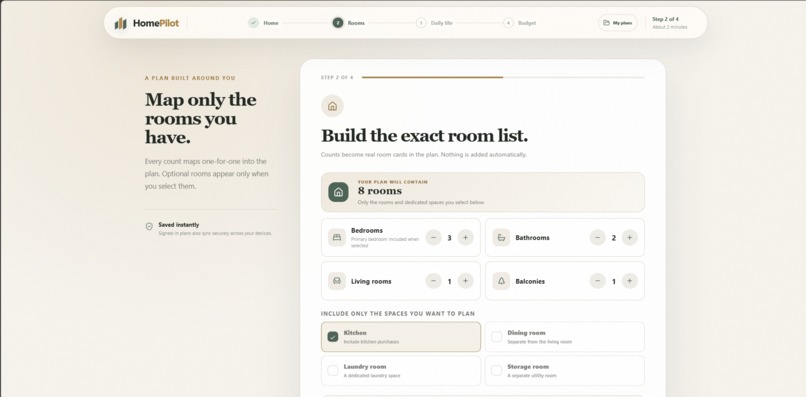Click 'Build the exact room list.' heading
Image resolution: width=806 pixels, height=397 pixels.
(424, 136)
